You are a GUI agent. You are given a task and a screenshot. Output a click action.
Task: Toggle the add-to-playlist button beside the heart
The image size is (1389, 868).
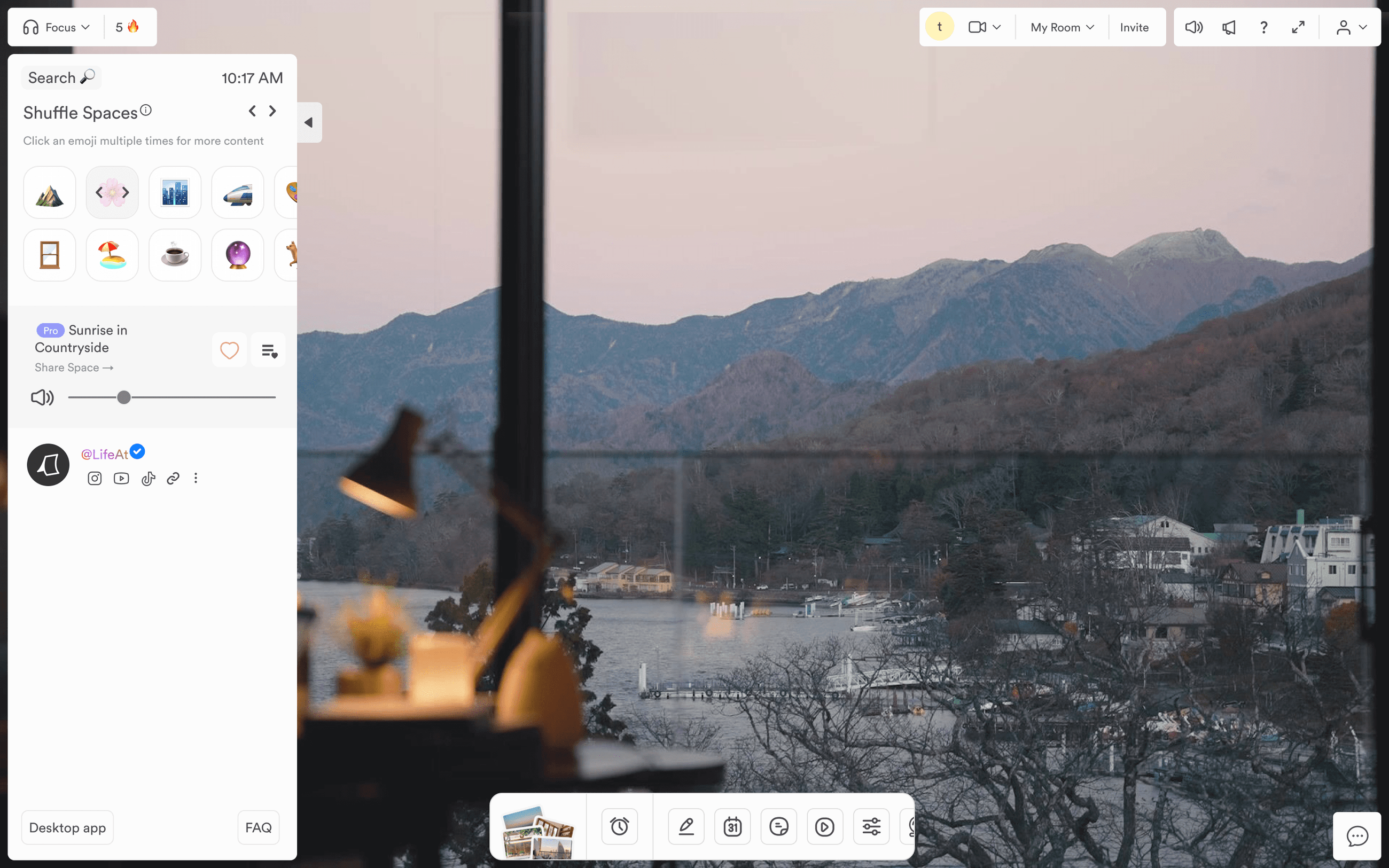pyautogui.click(x=268, y=350)
